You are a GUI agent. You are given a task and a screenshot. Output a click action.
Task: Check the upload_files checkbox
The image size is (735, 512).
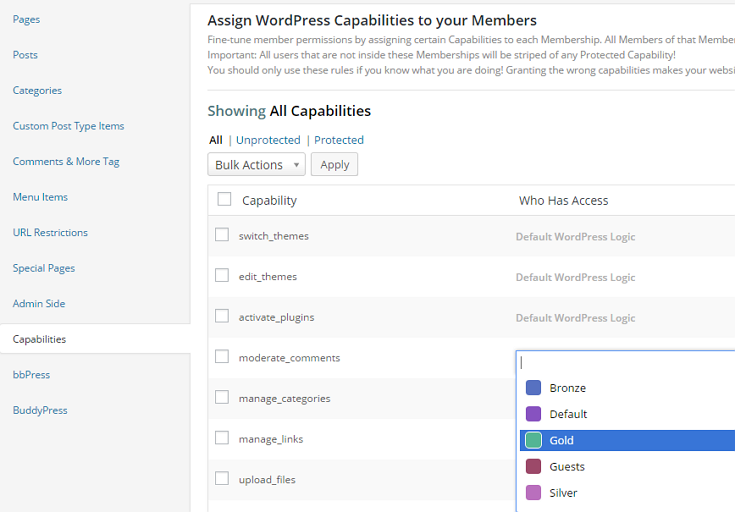[x=222, y=478]
